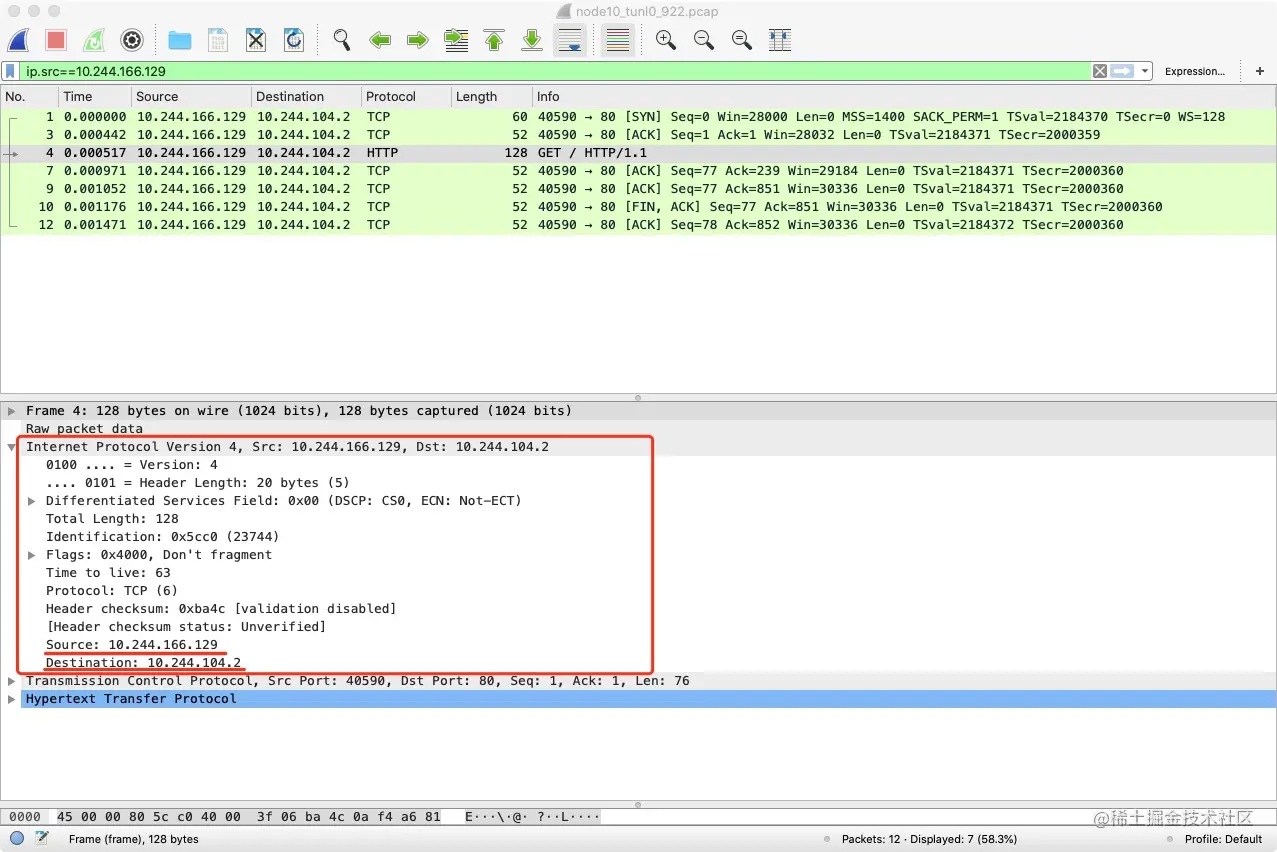Sort packets by the Destination column
Viewport: 1277px width, 852px height.
(306, 97)
